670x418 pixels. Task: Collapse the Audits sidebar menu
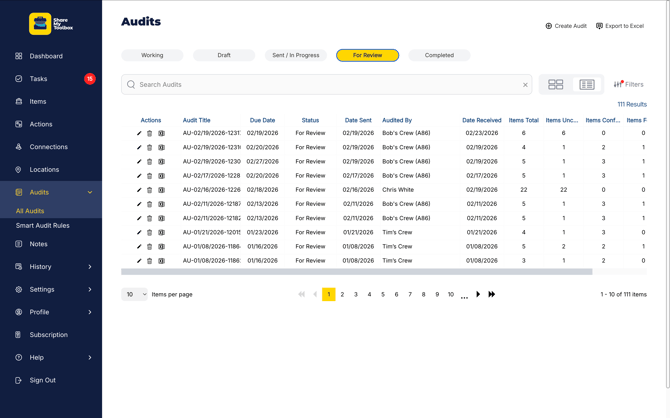[90, 192]
